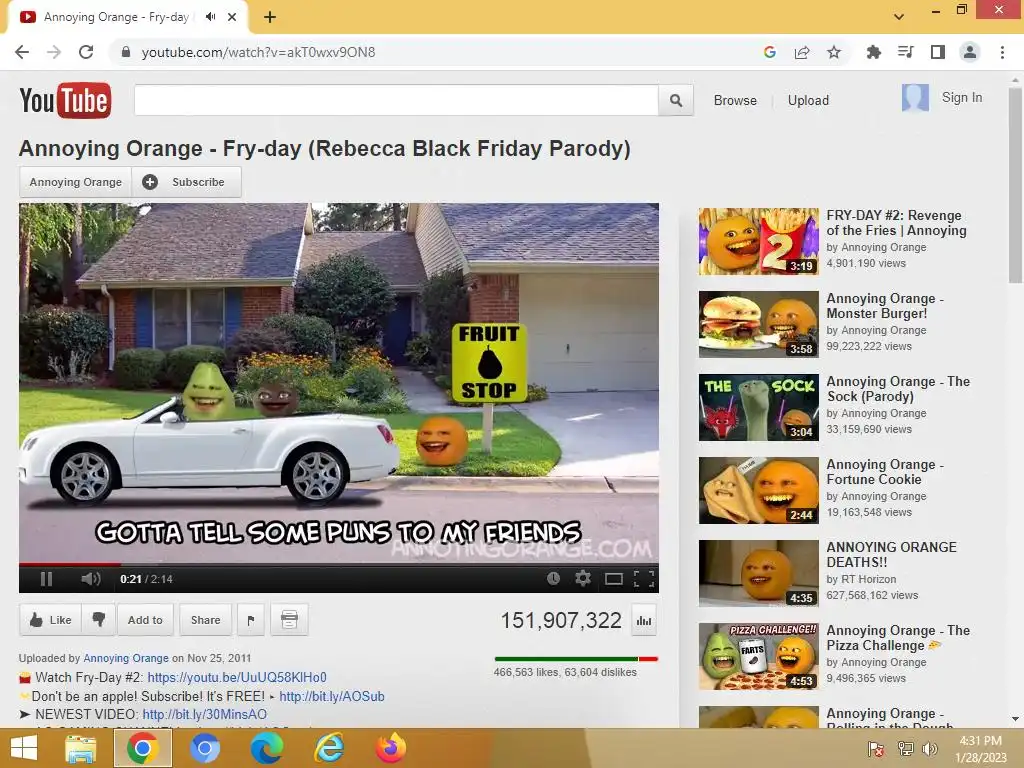This screenshot has height=768, width=1024.
Task: Open the bit.ly/30MinsAO link
Action: click(204, 714)
